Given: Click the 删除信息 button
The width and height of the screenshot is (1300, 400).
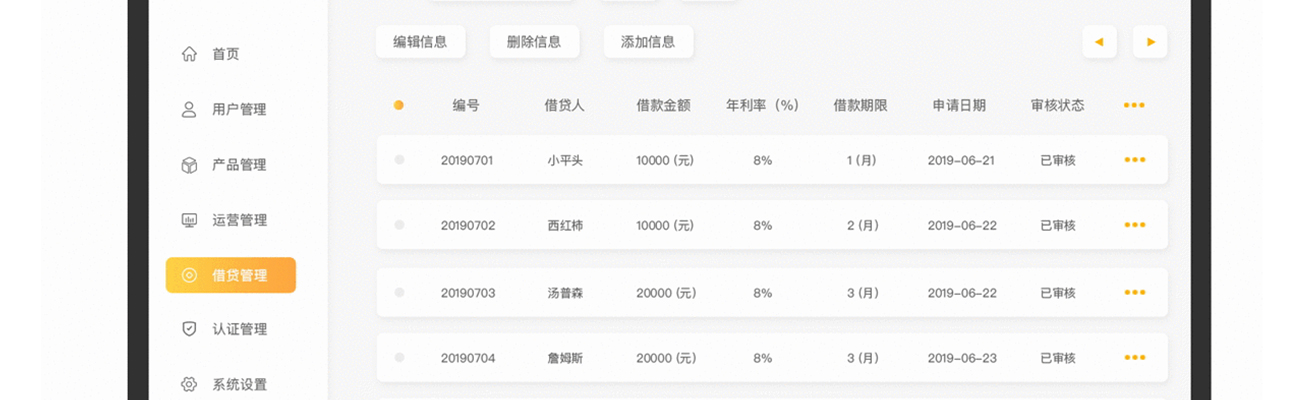Looking at the screenshot, I should click(534, 41).
